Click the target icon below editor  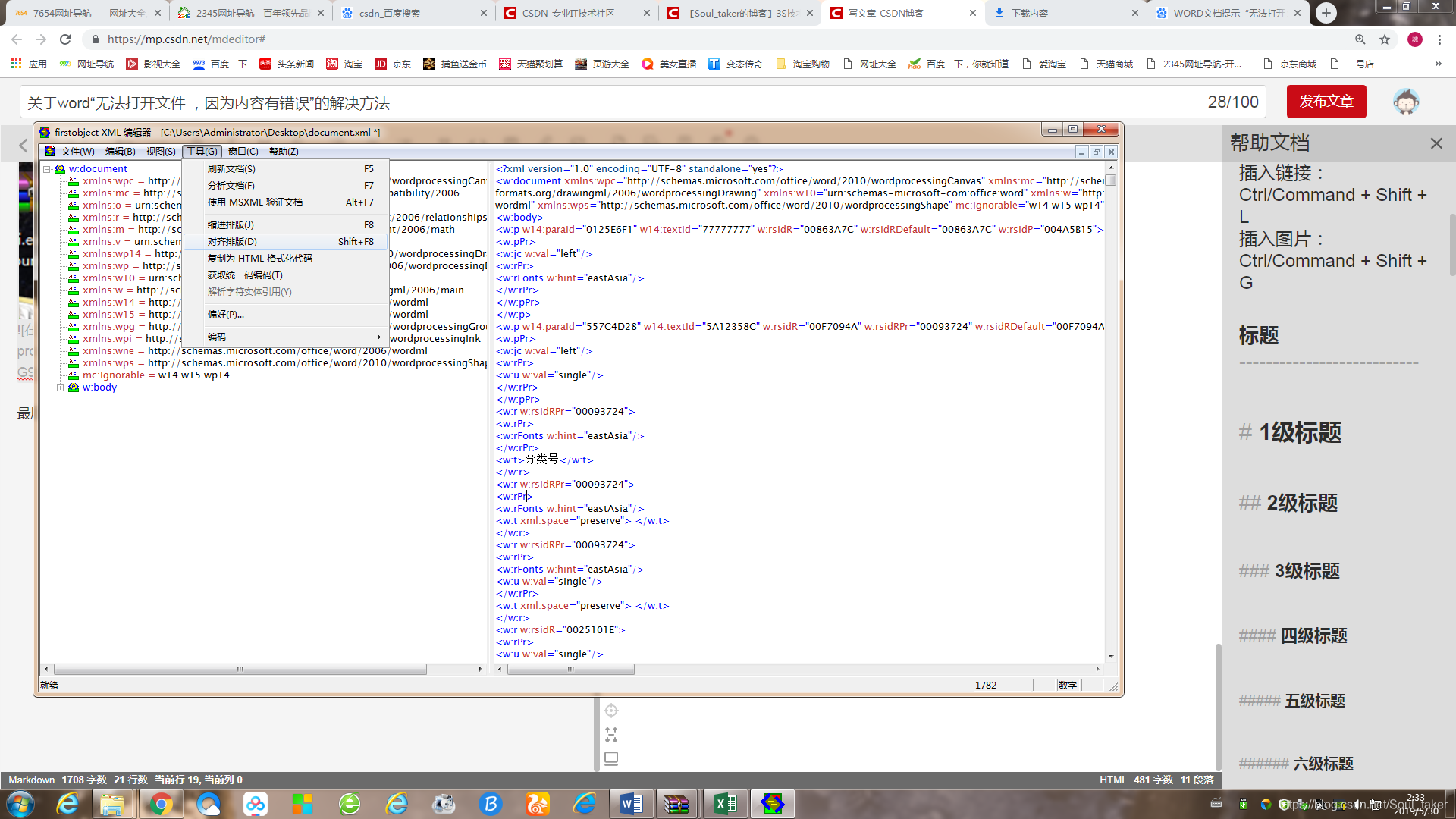611,711
